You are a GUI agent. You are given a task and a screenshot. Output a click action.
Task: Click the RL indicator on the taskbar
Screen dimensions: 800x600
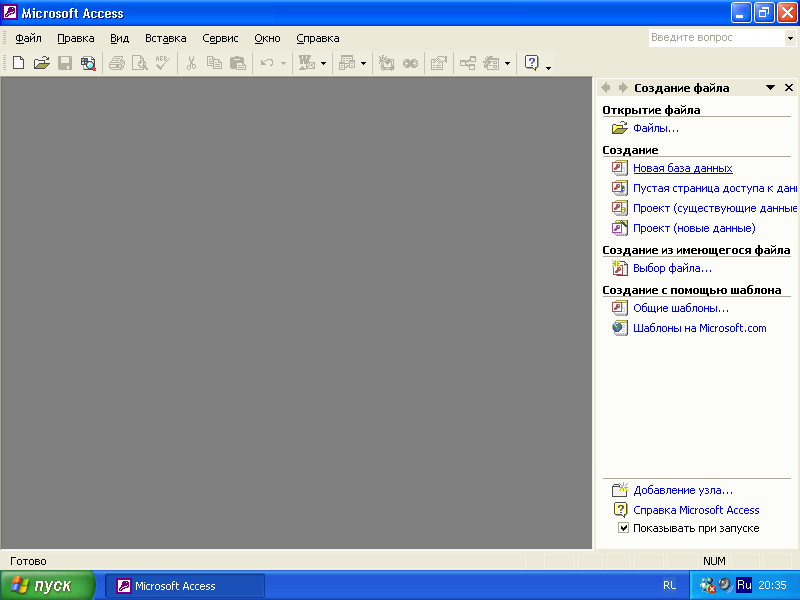(x=669, y=585)
